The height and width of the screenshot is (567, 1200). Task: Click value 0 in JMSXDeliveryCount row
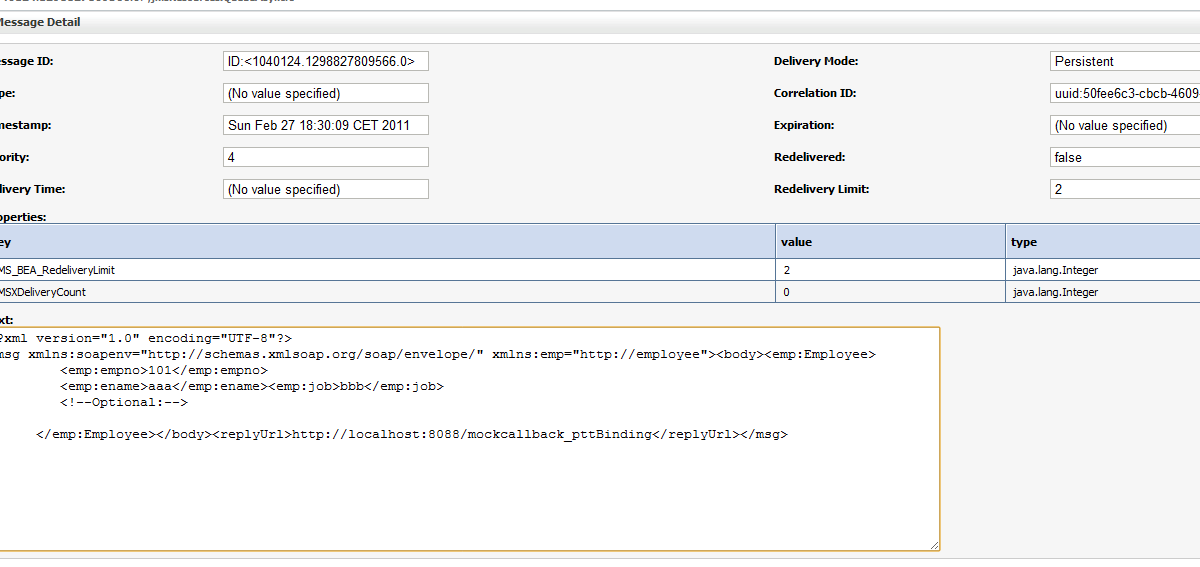click(785, 292)
